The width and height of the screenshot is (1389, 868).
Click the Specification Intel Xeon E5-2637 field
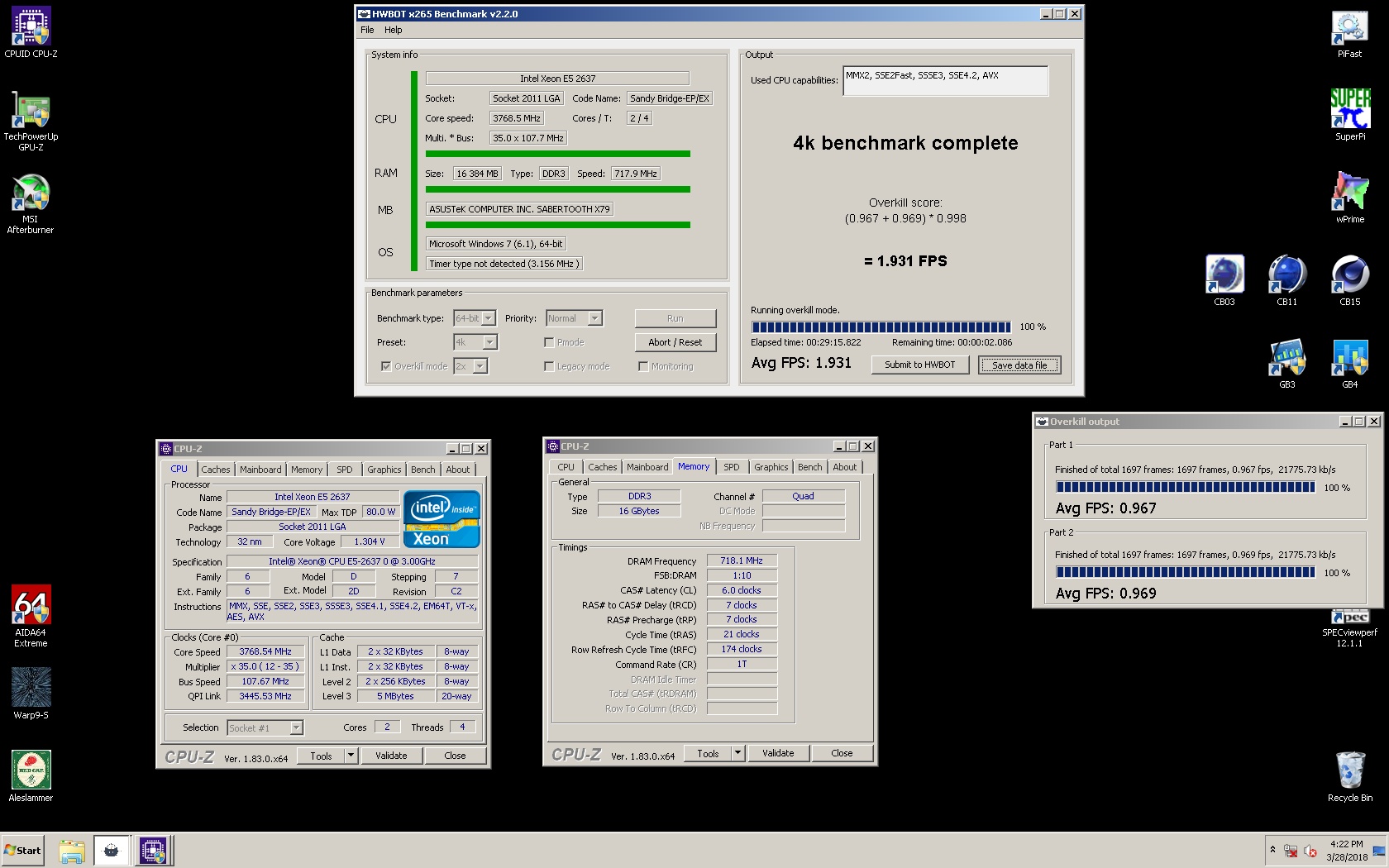click(x=352, y=561)
